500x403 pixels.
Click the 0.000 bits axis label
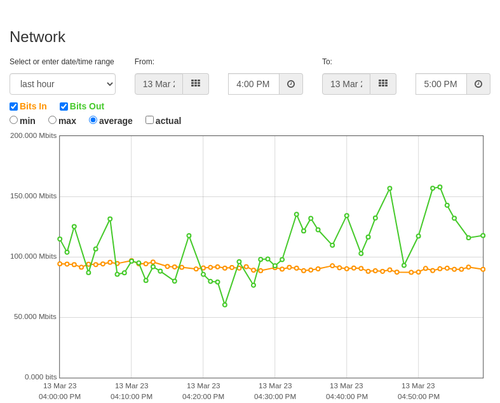(41, 377)
